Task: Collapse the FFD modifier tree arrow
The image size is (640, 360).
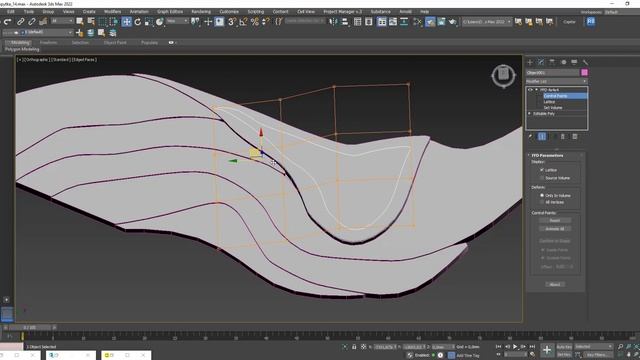Action: (x=536, y=90)
